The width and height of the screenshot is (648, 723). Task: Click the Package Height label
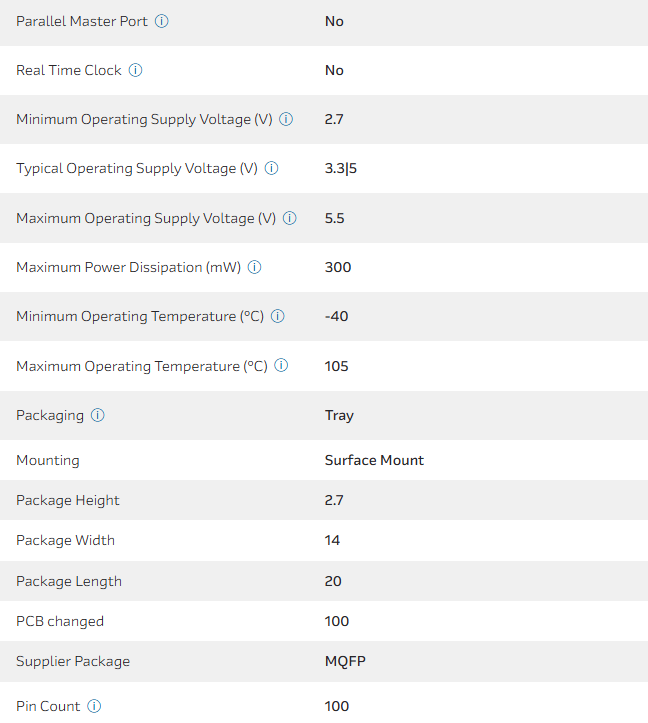click(67, 500)
